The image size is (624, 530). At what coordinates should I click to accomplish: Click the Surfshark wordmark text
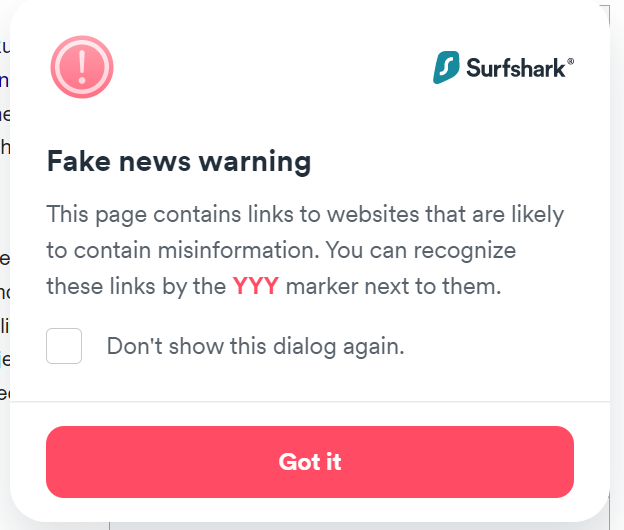point(515,68)
